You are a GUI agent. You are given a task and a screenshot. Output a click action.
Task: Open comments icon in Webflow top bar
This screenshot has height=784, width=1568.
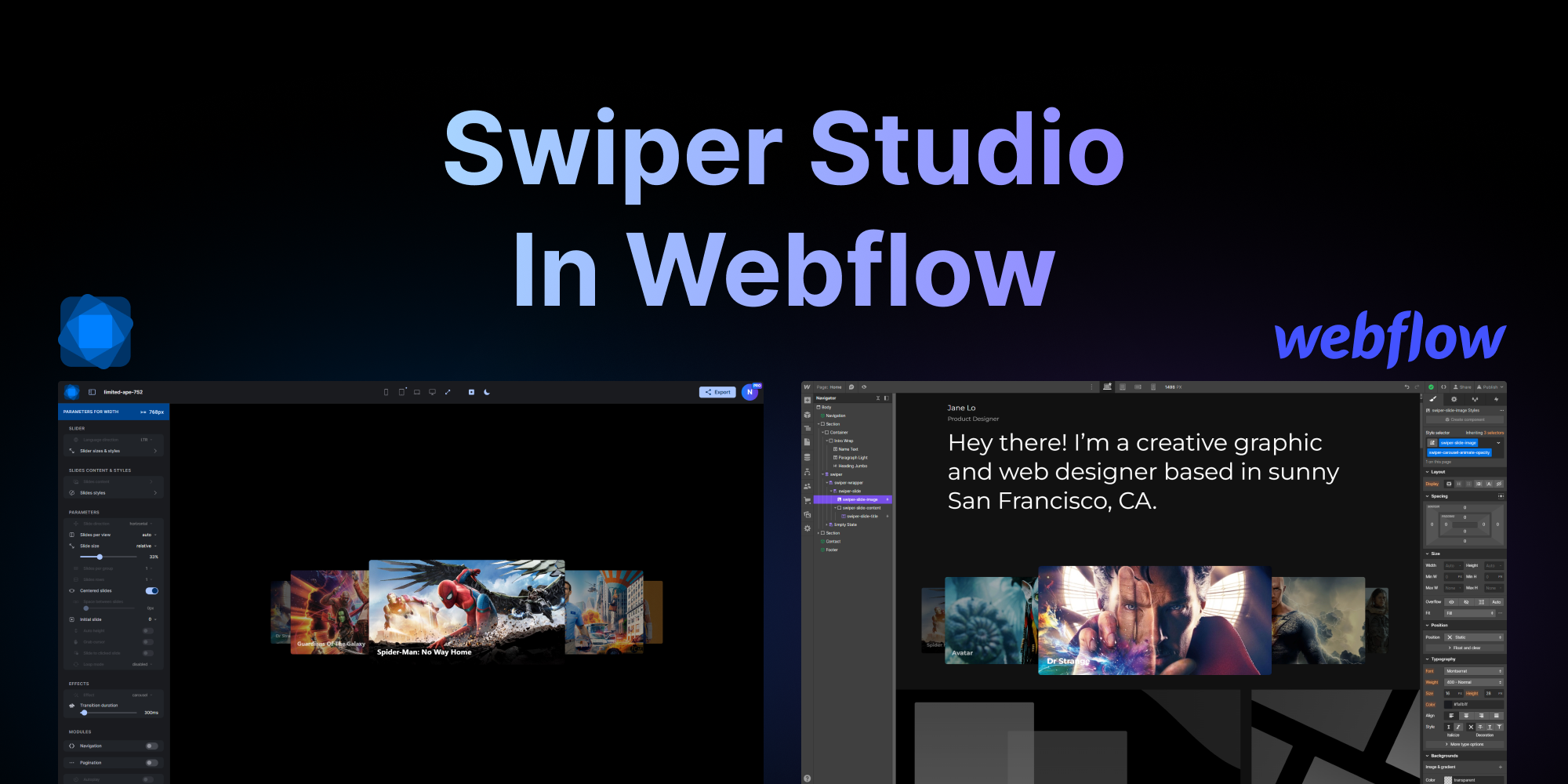(851, 387)
